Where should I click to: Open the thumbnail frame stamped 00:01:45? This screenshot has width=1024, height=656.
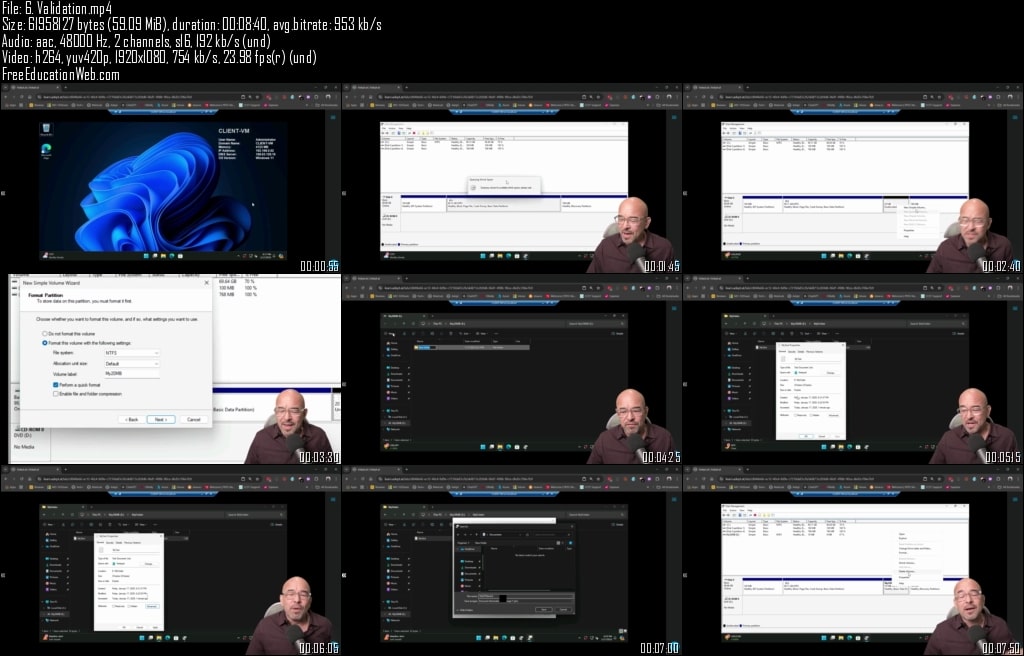click(511, 178)
